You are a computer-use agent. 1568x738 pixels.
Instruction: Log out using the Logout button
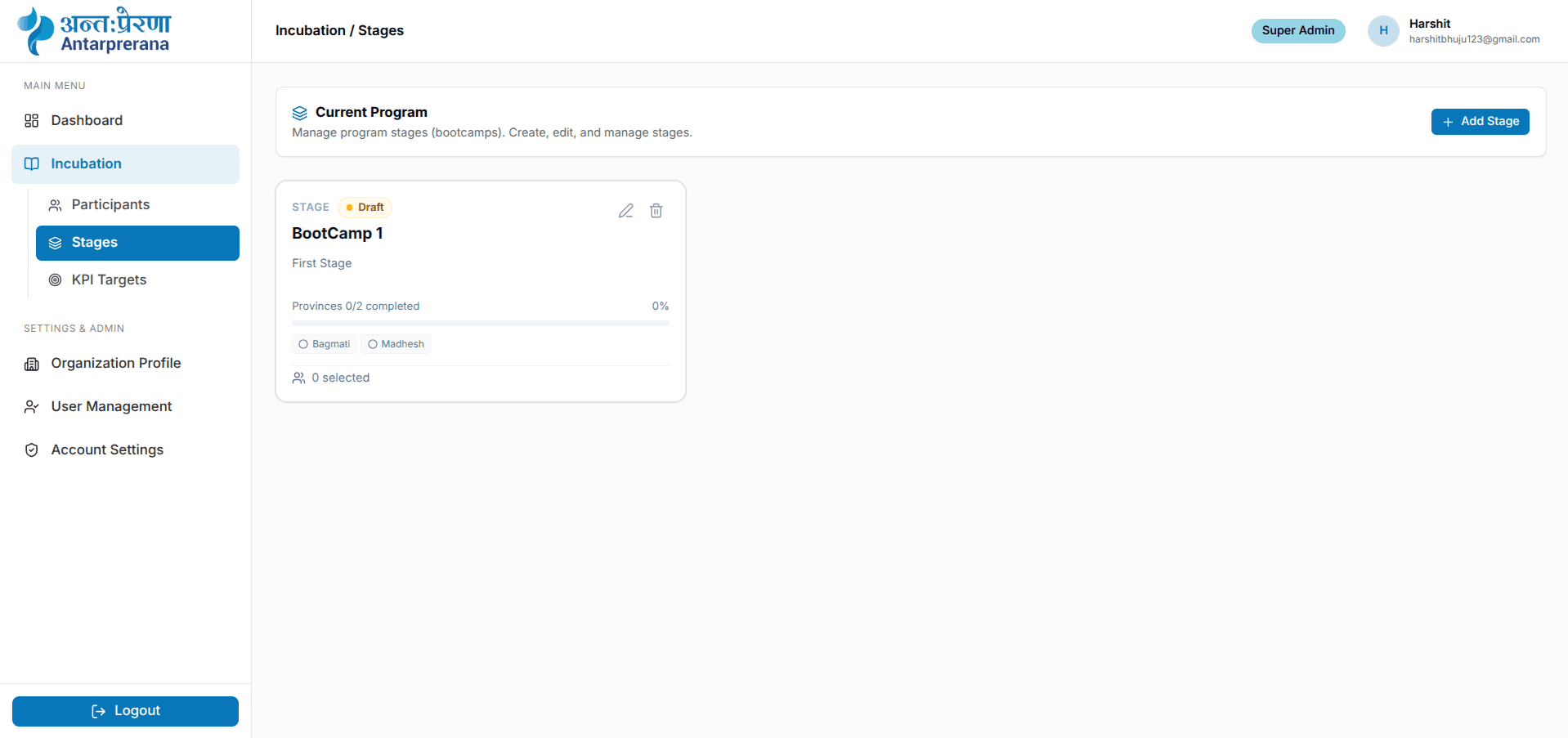tap(125, 711)
